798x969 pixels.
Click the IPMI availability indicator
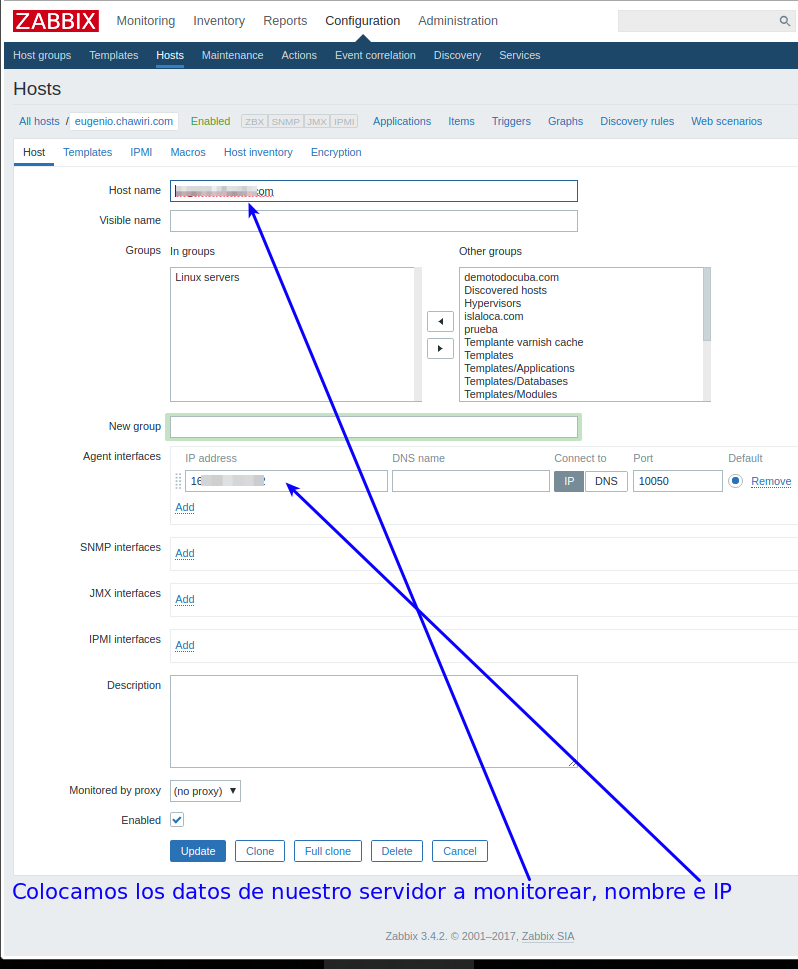click(x=344, y=122)
